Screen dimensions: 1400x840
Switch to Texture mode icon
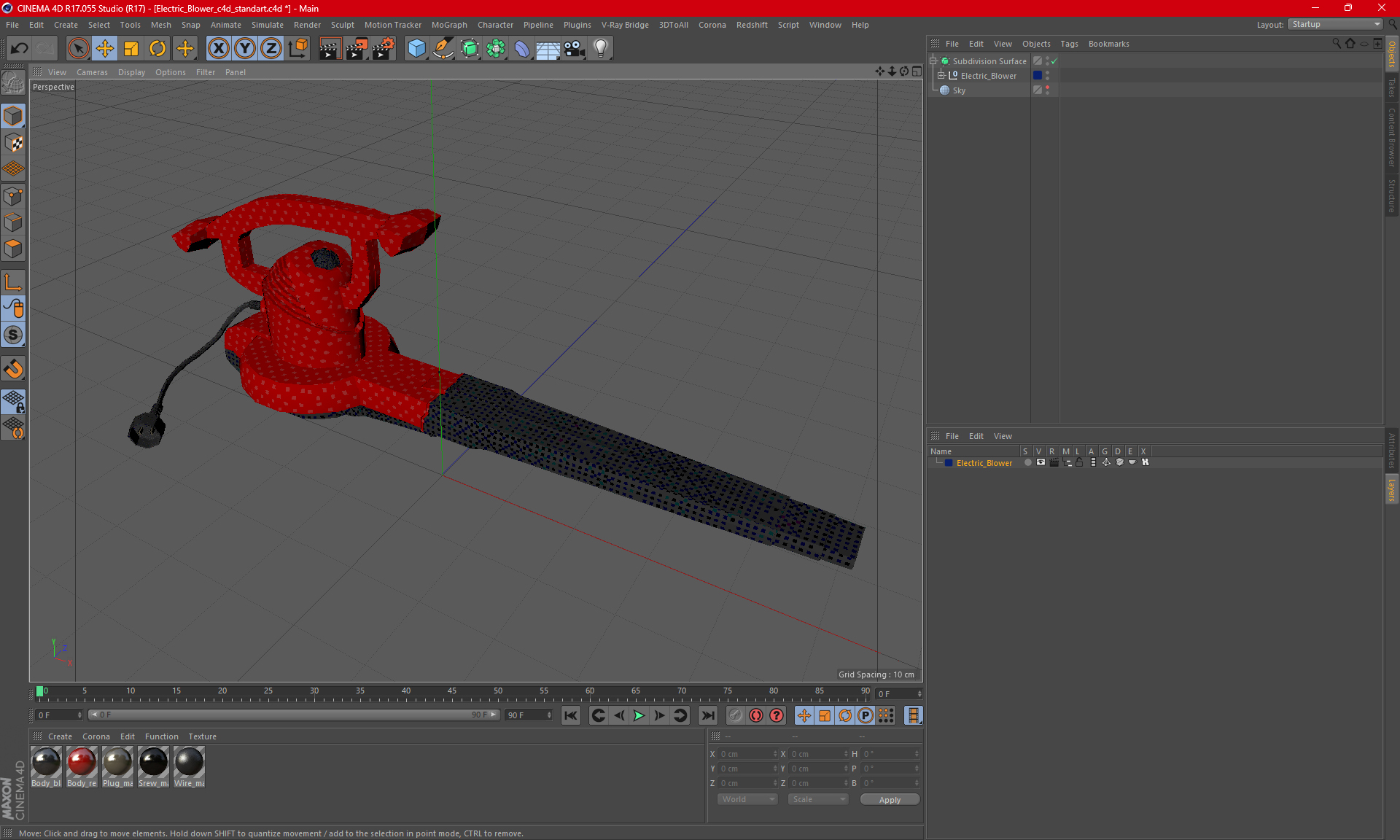[x=13, y=143]
